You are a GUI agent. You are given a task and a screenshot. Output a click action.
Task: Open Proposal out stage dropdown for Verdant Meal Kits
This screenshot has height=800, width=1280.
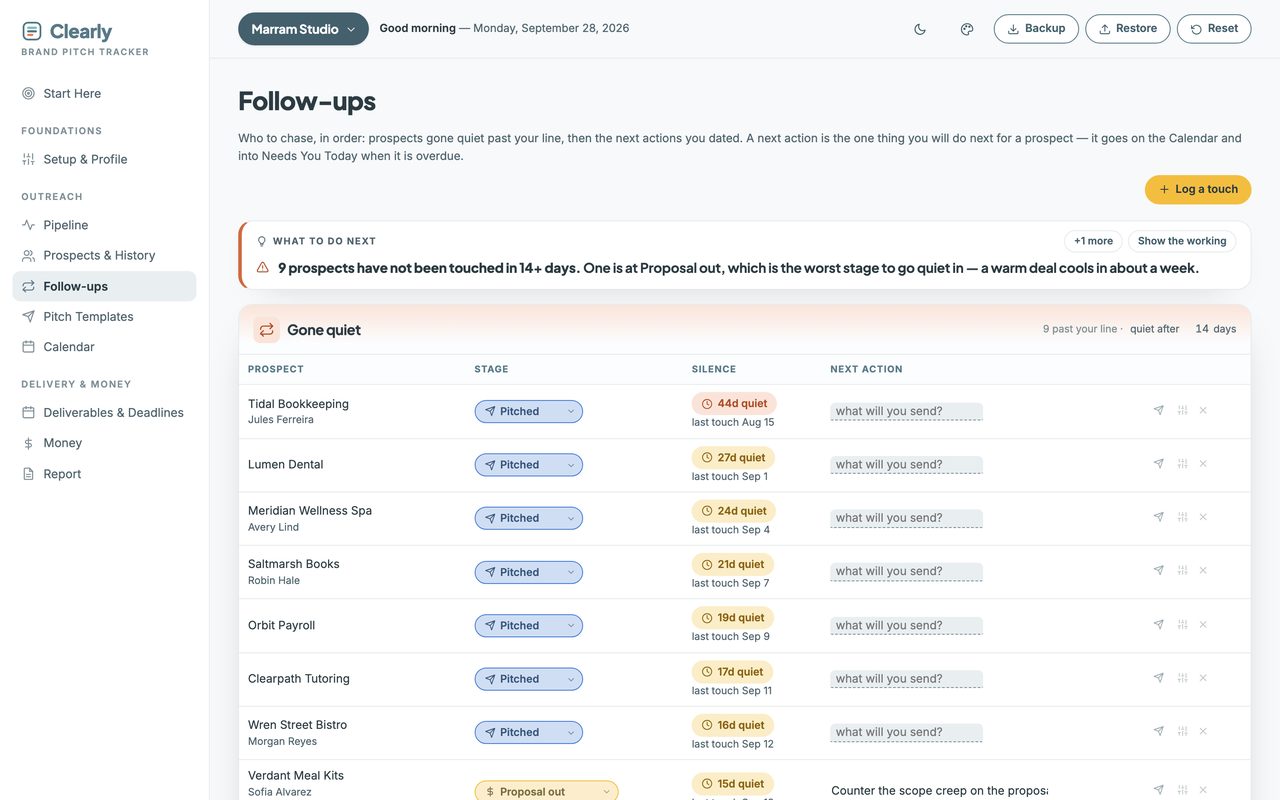coord(546,792)
